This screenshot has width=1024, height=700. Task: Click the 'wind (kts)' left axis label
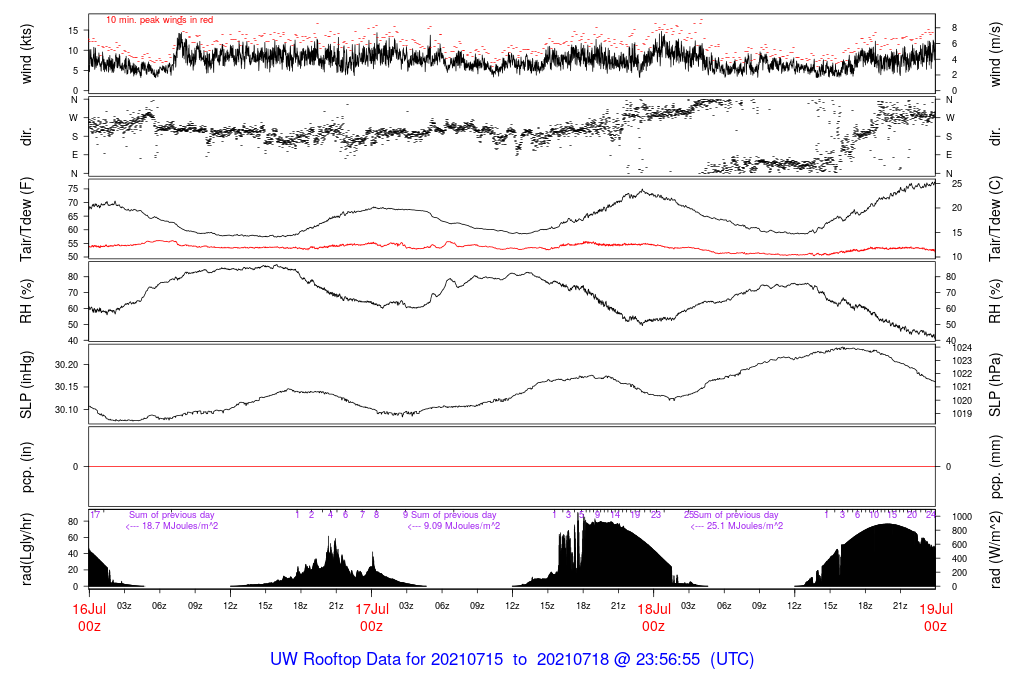click(26, 54)
